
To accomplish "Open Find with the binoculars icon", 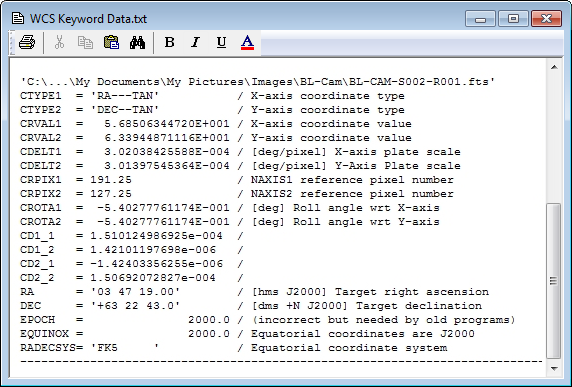I will (138, 43).
